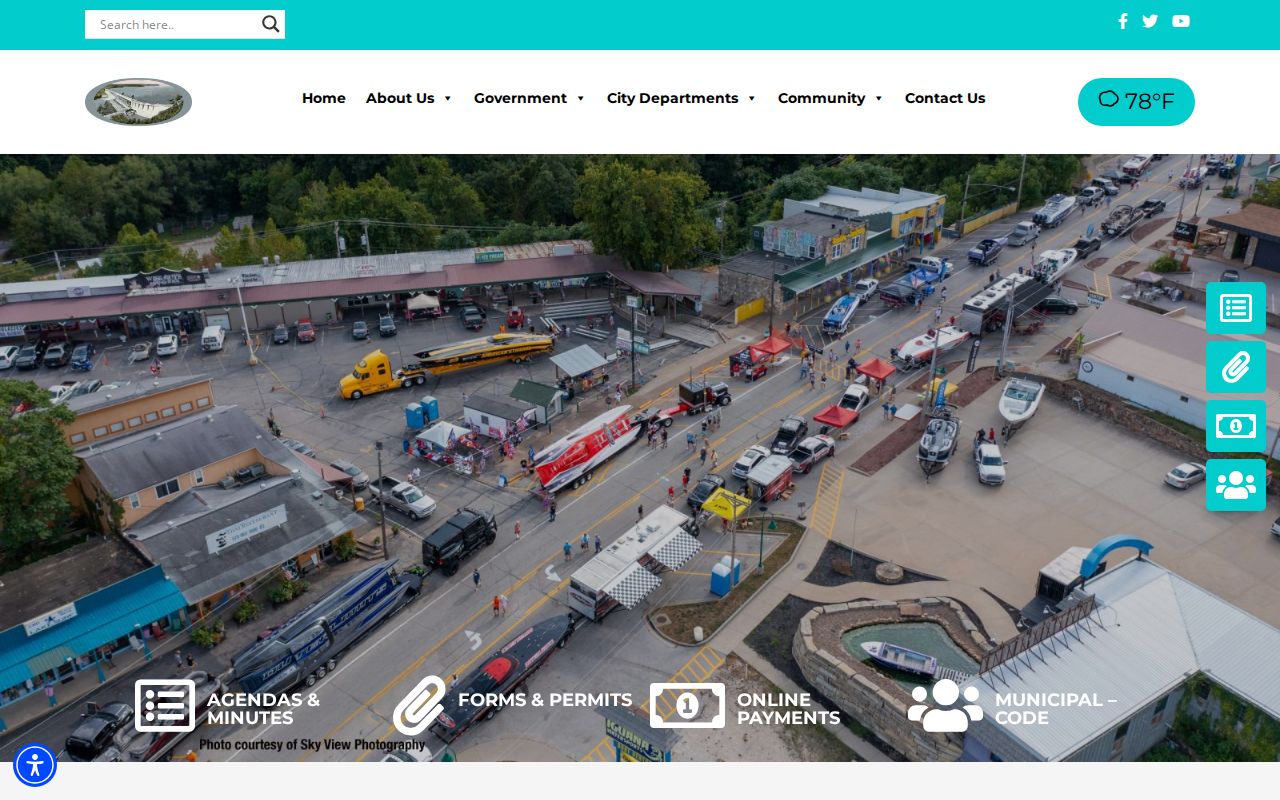This screenshot has width=1280, height=800.
Task: Click the 78°F weather button
Action: 1136,102
